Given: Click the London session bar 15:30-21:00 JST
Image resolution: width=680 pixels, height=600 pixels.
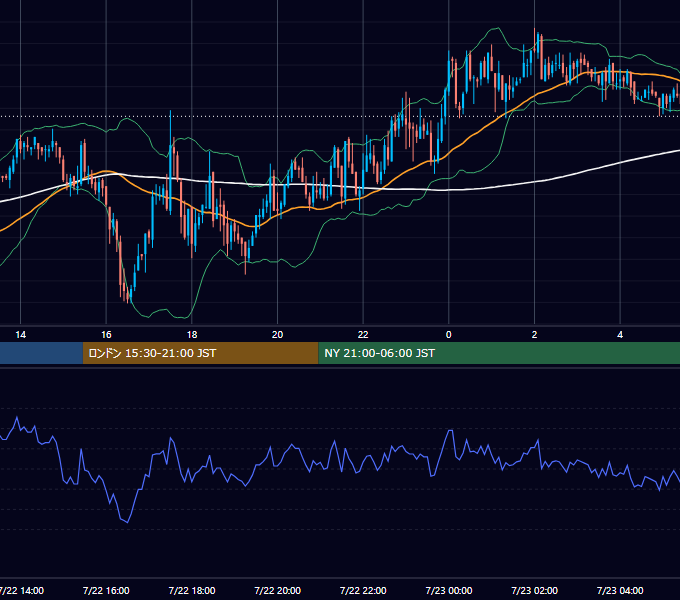Looking at the screenshot, I should 200,353.
